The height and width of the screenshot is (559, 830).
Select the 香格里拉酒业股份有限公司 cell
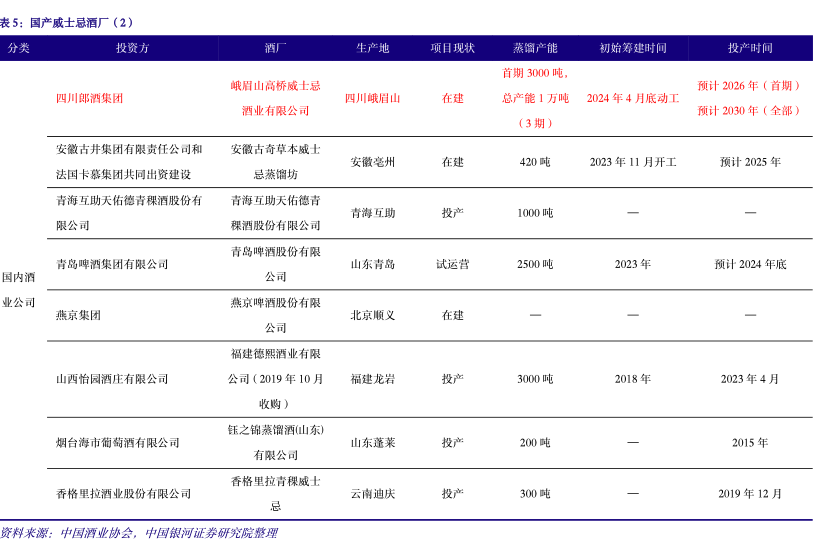[123, 493]
